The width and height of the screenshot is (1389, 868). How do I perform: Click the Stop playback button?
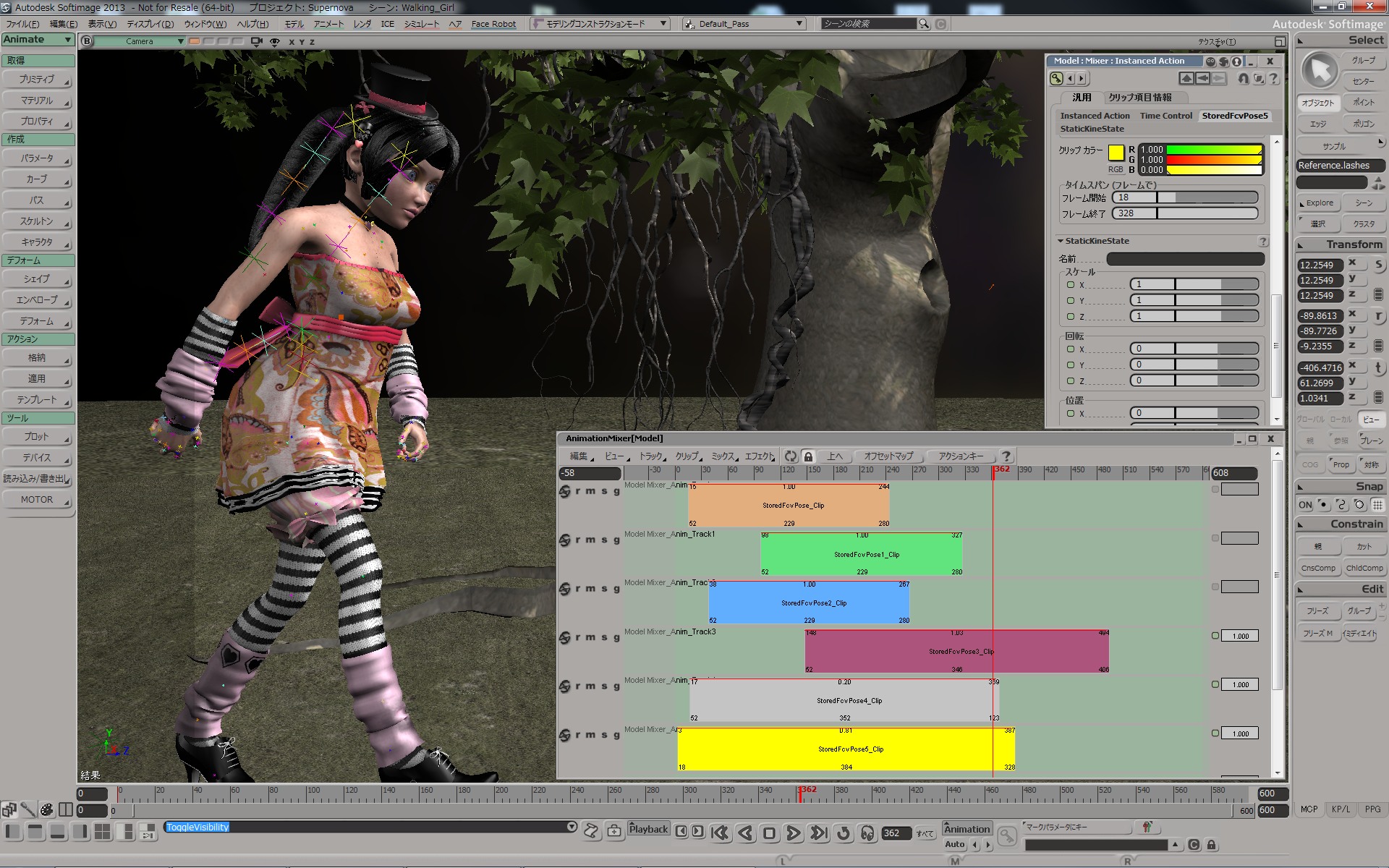769,833
